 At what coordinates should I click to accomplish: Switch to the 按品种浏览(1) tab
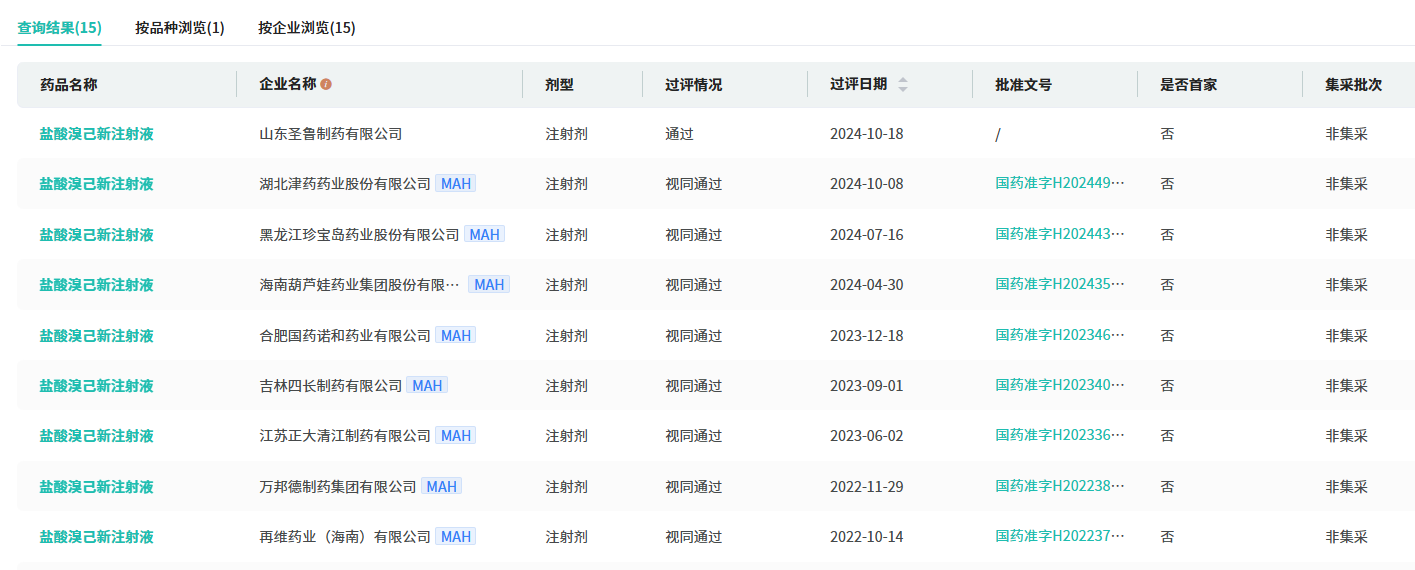point(180,28)
